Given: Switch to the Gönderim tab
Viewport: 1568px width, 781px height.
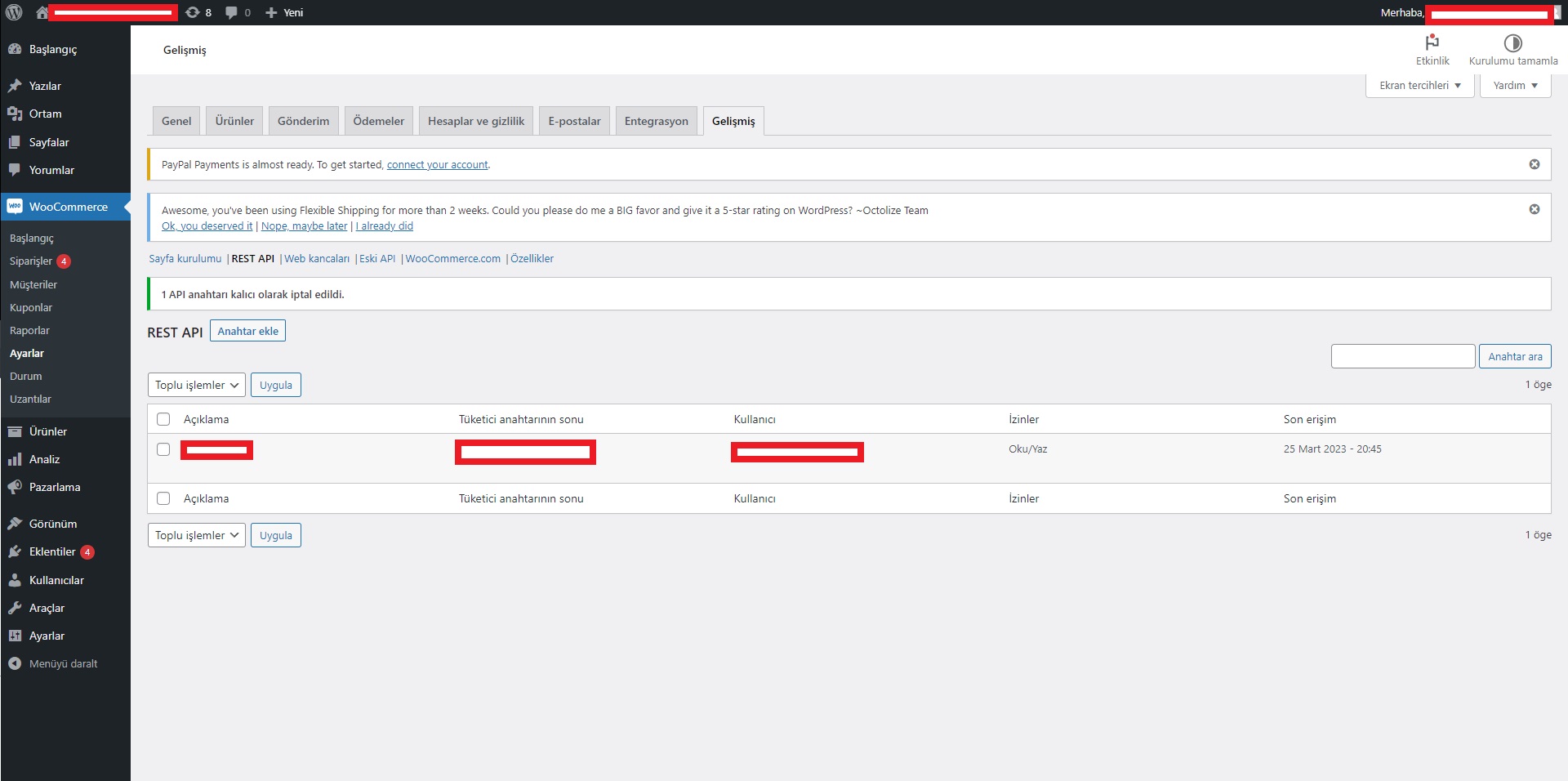Looking at the screenshot, I should click(x=303, y=121).
